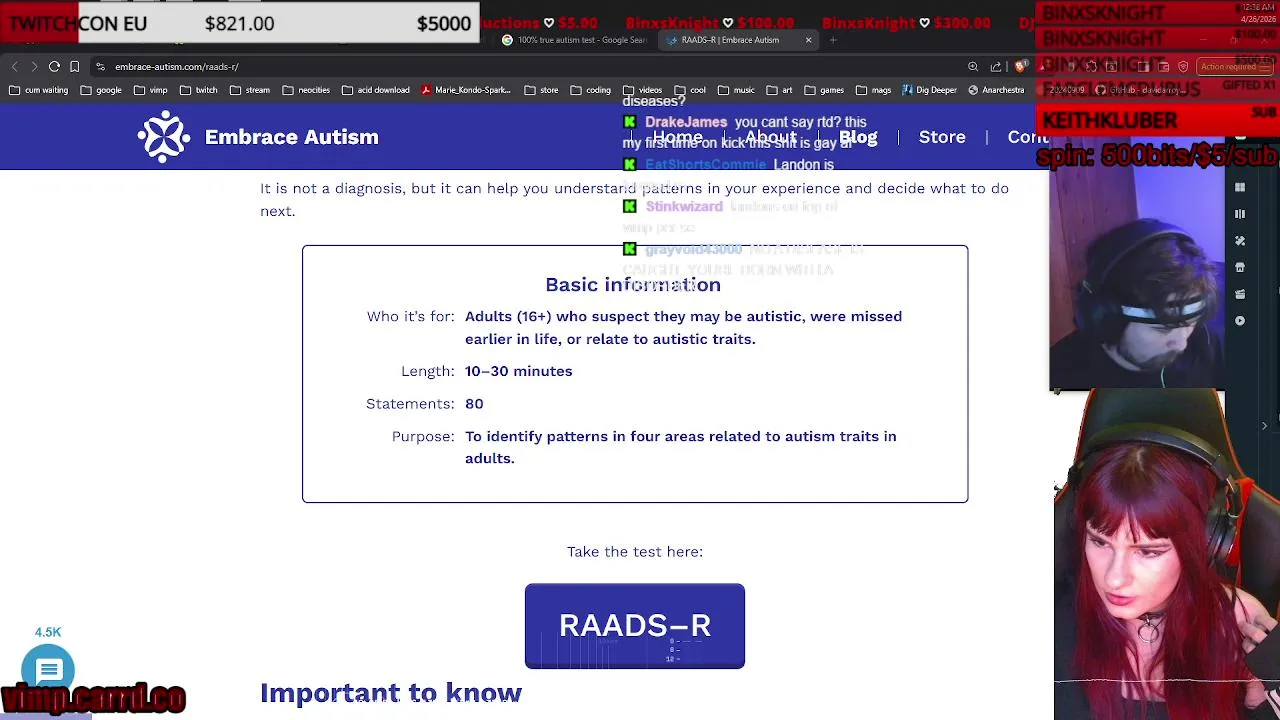Screen dimensions: 1280x720
Task: Click the Statements value '80'
Action: point(474,404)
